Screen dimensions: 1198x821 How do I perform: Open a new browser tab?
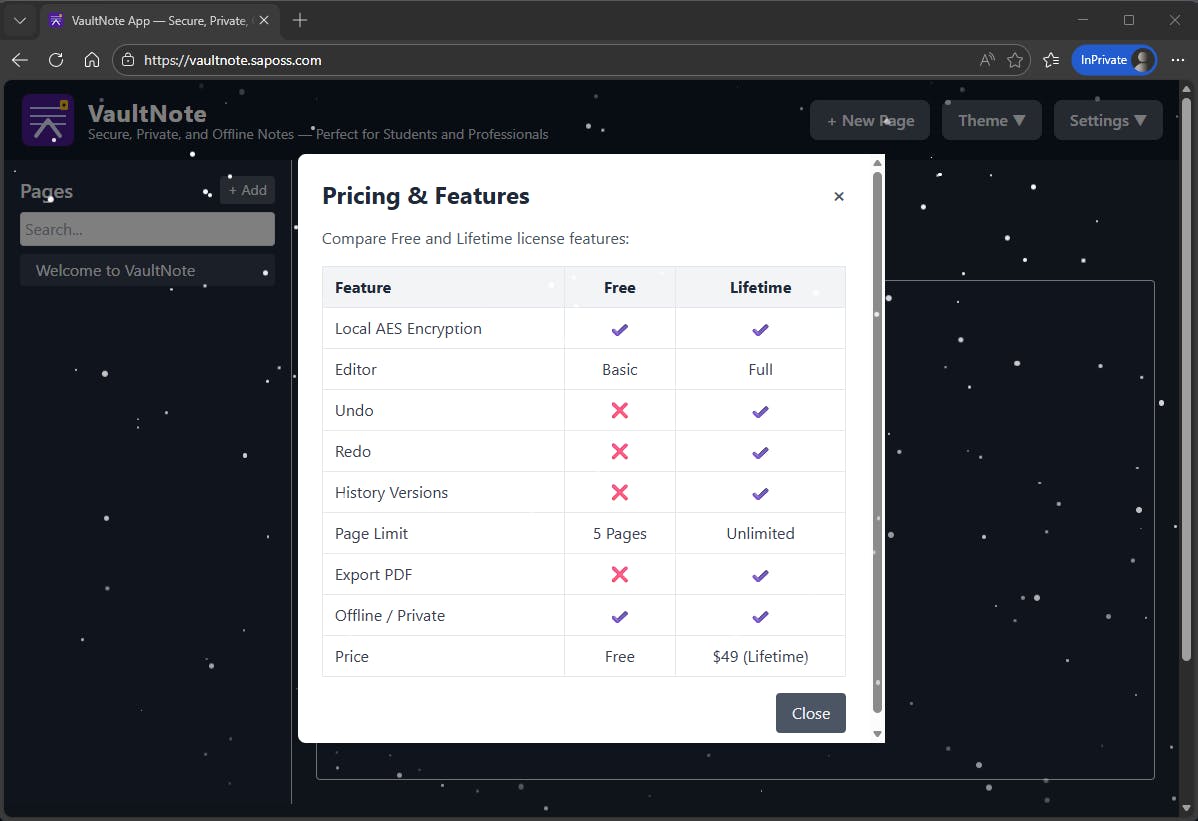[x=300, y=20]
